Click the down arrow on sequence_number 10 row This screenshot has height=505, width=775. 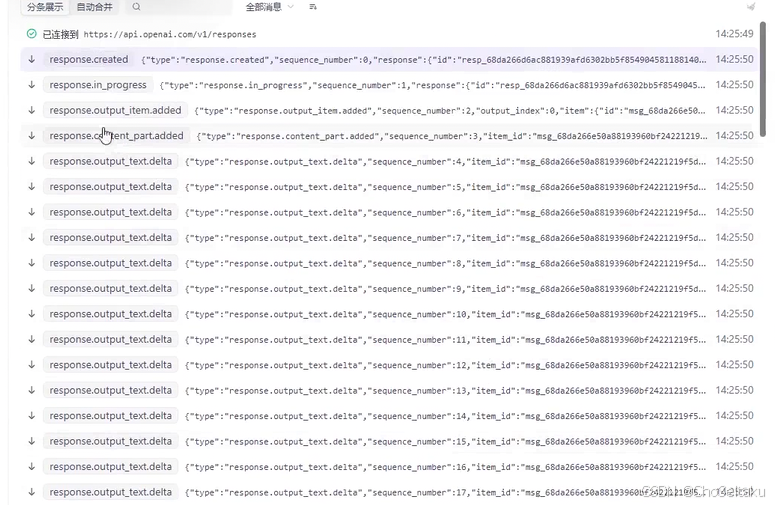click(32, 314)
